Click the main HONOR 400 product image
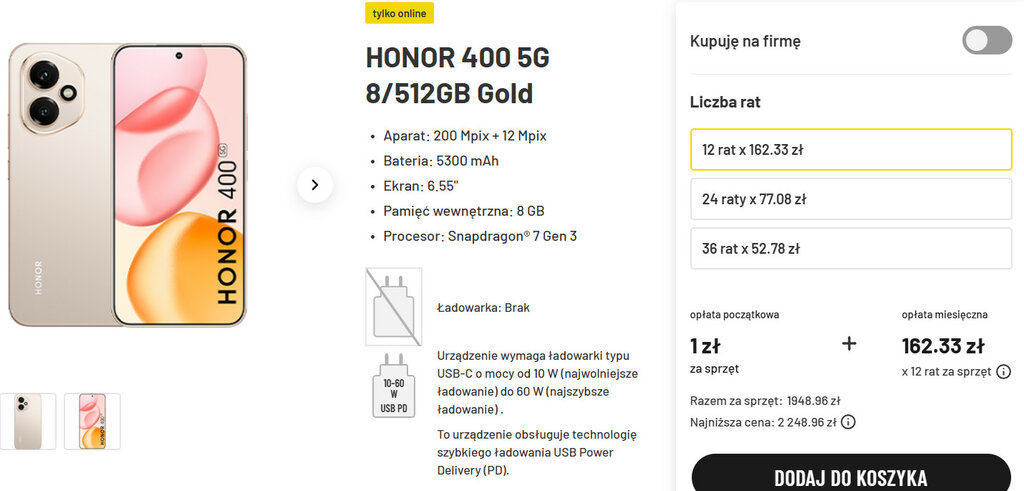The image size is (1024, 491). pyautogui.click(x=127, y=185)
